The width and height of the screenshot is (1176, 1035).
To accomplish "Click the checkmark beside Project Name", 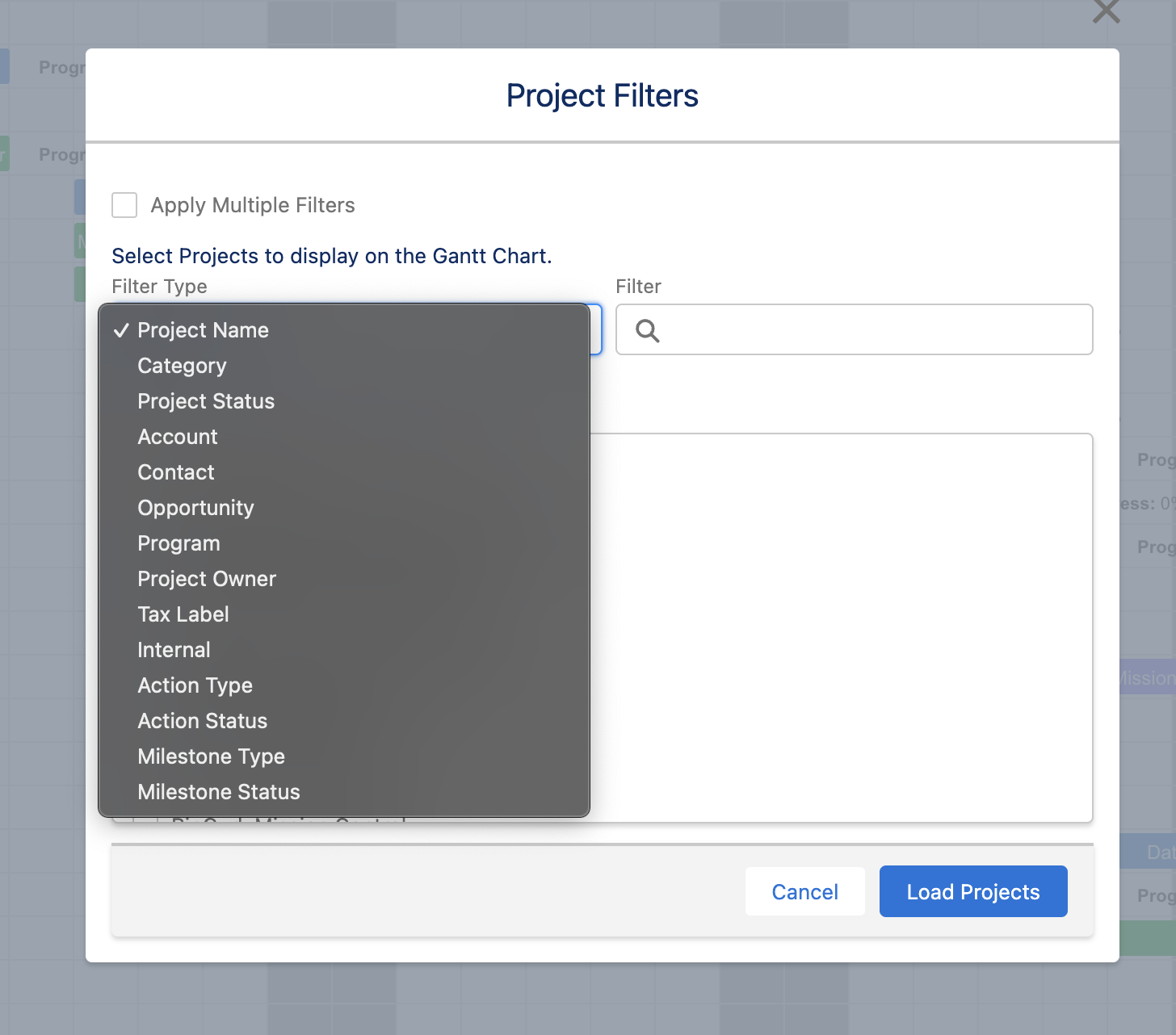I will click(x=123, y=329).
